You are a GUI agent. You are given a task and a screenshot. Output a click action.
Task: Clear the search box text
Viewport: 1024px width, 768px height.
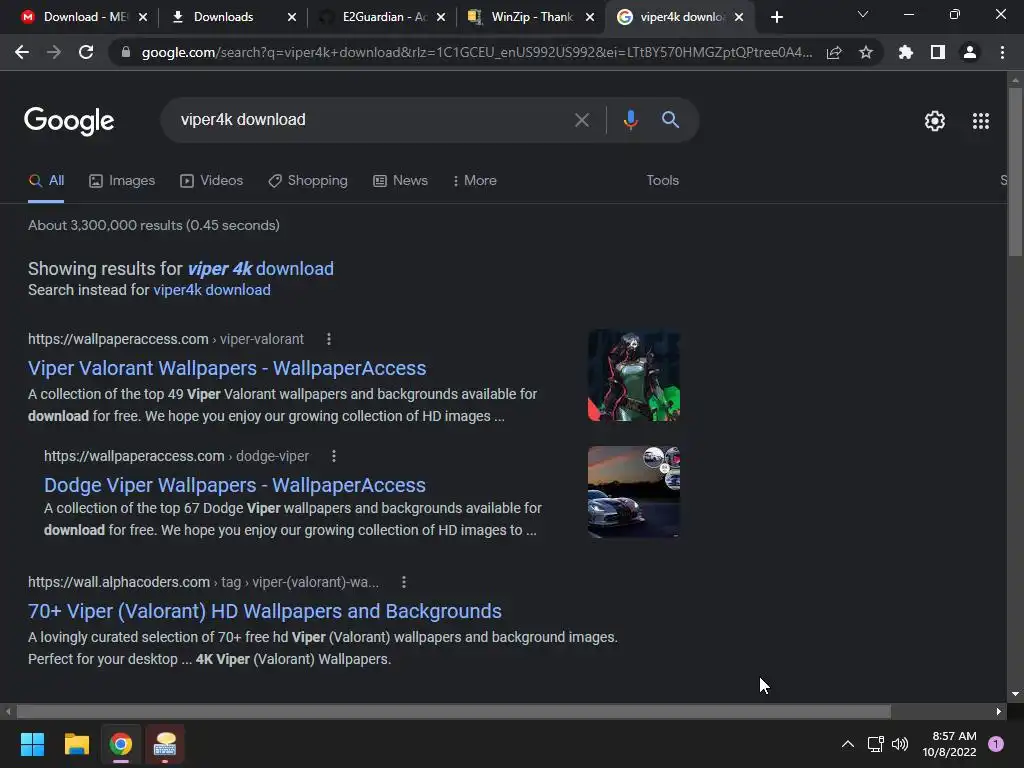pyautogui.click(x=581, y=120)
